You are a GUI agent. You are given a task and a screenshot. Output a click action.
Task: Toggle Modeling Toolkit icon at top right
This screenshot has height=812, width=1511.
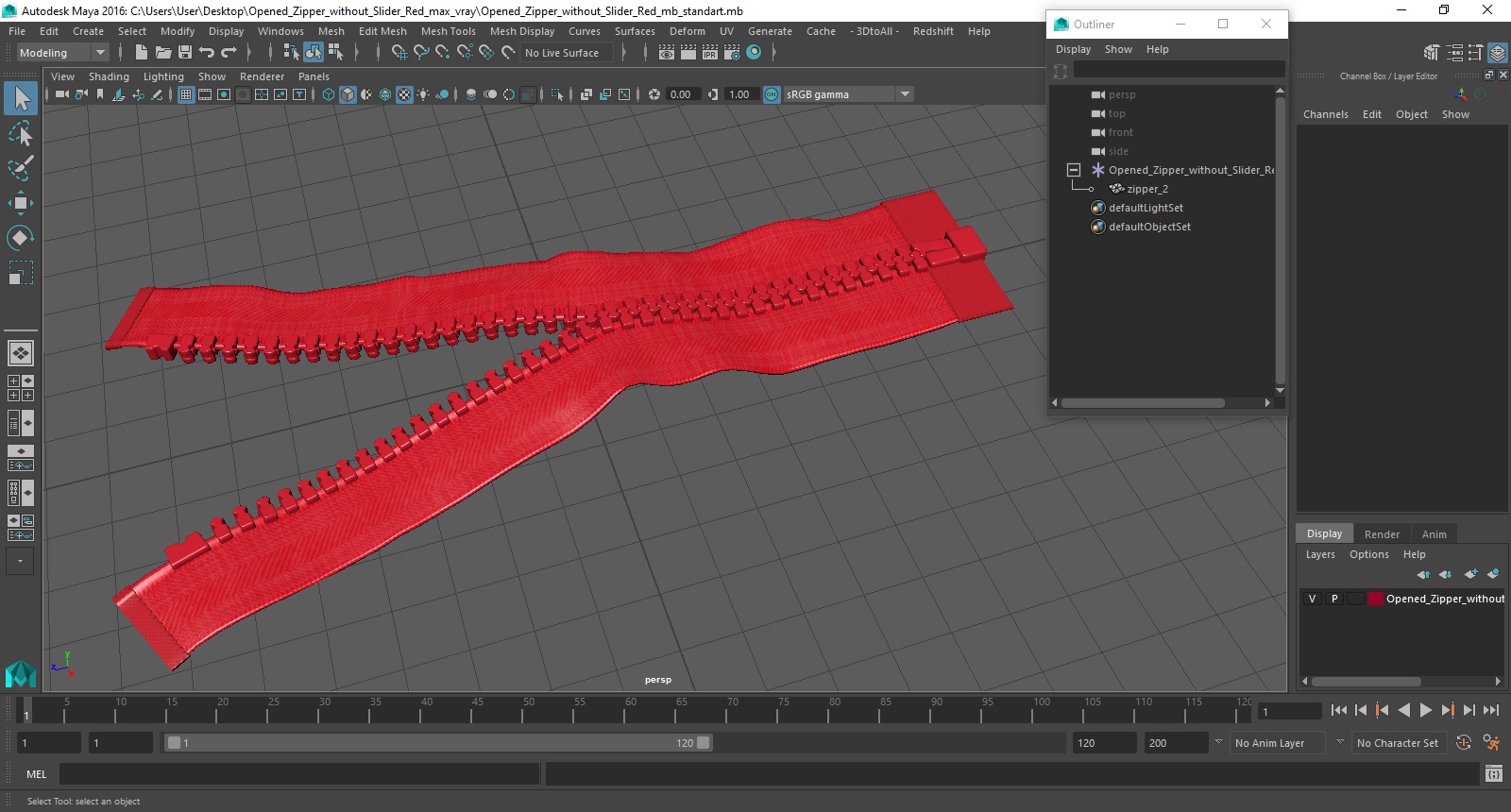click(1433, 53)
